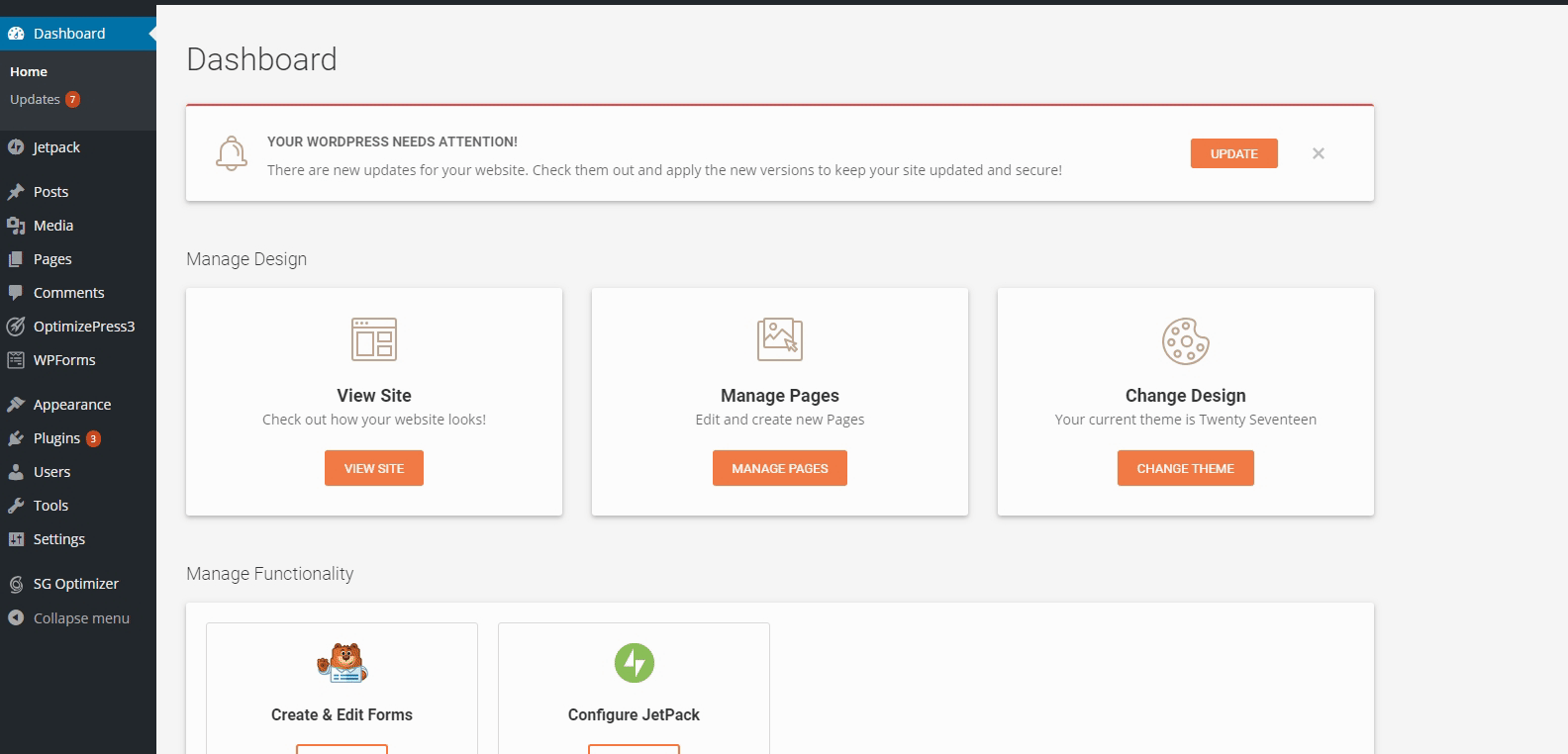Image resolution: width=1568 pixels, height=754 pixels.
Task: Click the Change Design card title
Action: click(x=1186, y=396)
